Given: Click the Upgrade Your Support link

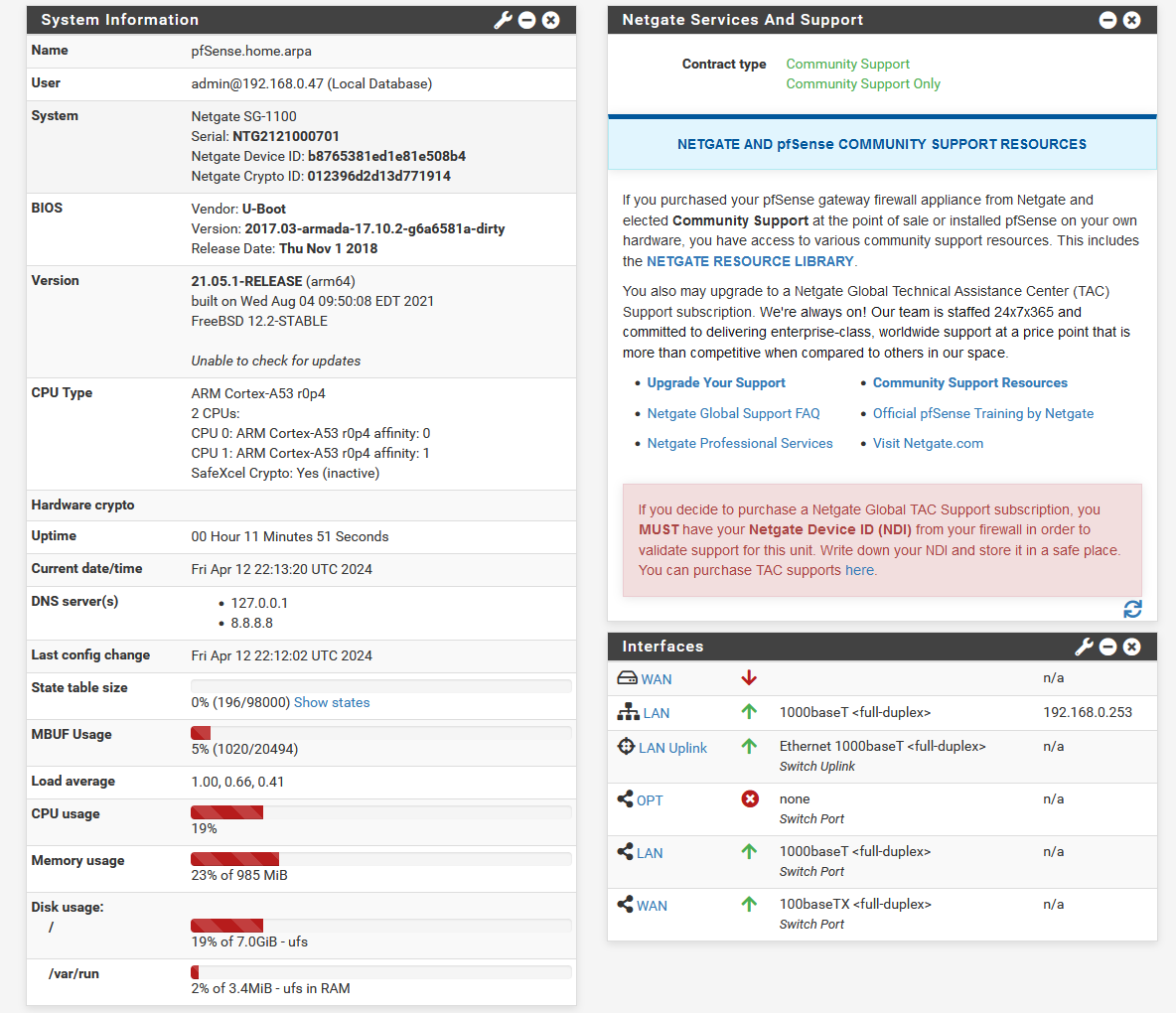Looking at the screenshot, I should point(716,383).
